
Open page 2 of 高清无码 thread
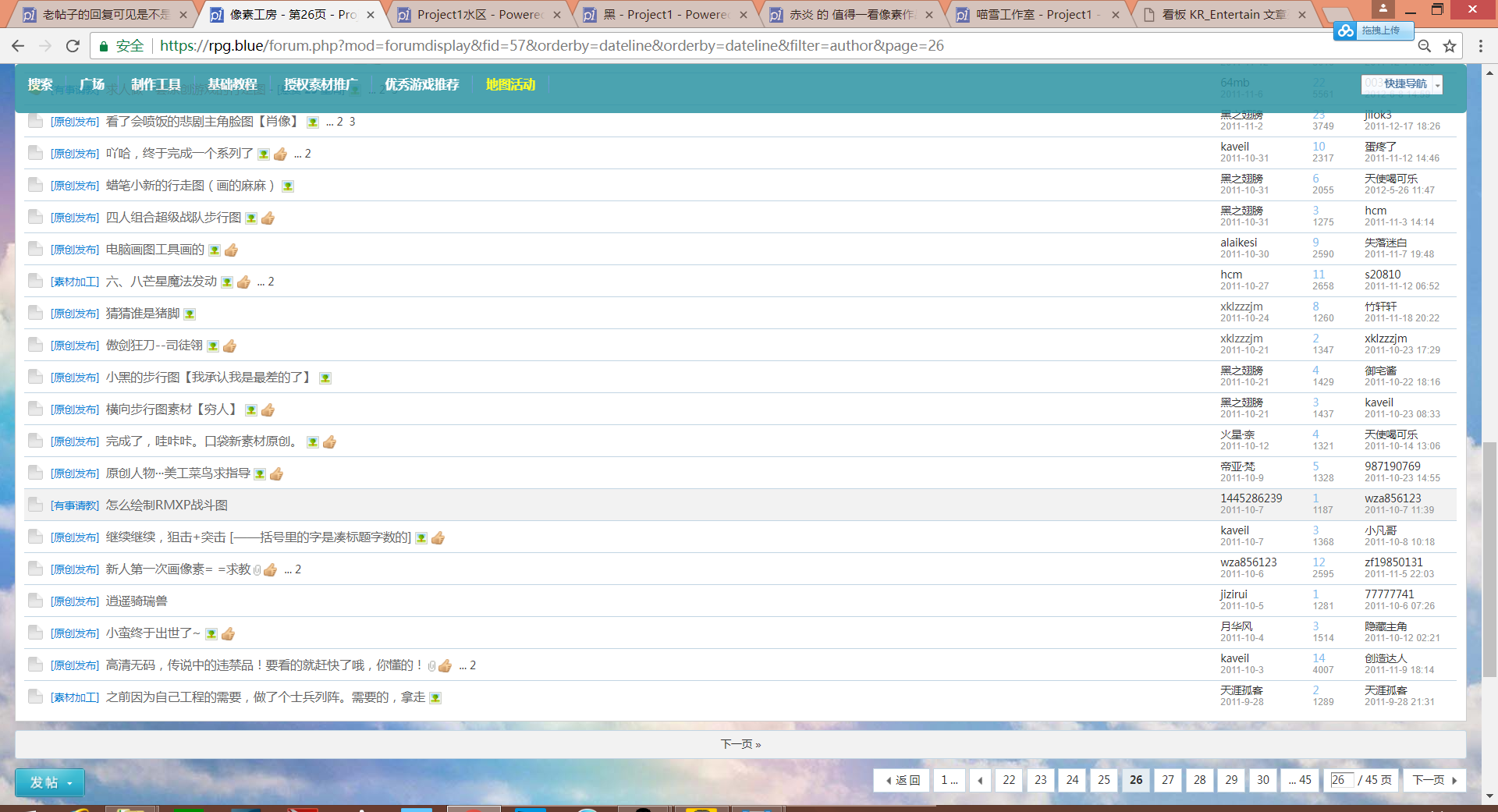(473, 665)
